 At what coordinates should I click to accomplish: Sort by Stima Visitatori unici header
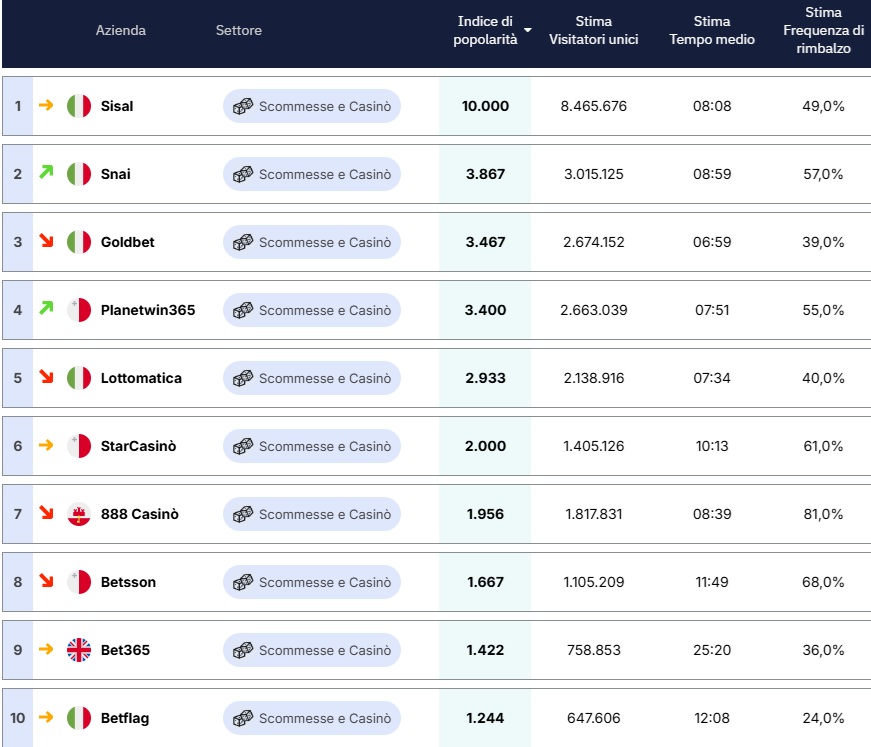click(x=593, y=30)
